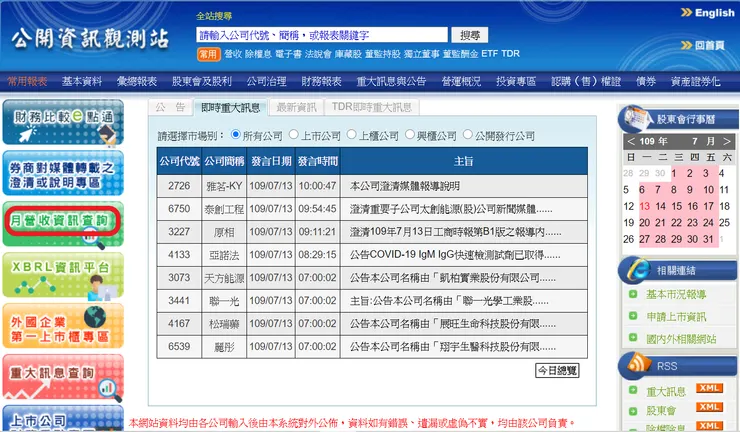The image size is (740, 432).
Task: Select 所有公司 radio button
Action: pyautogui.click(x=235, y=135)
